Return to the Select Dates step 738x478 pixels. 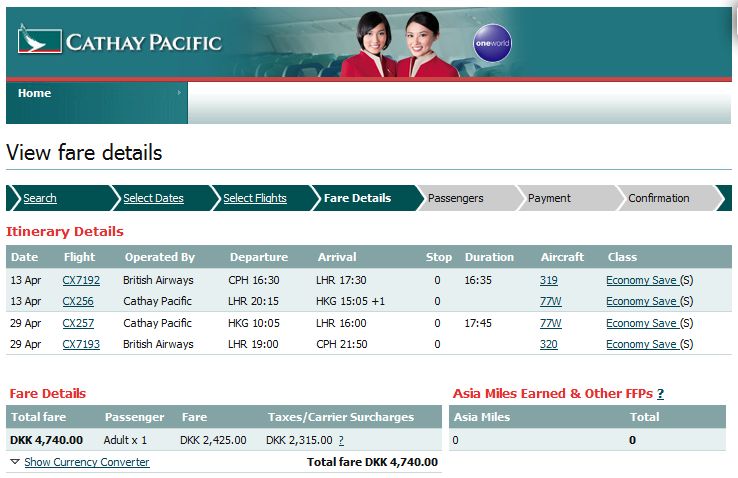153,198
